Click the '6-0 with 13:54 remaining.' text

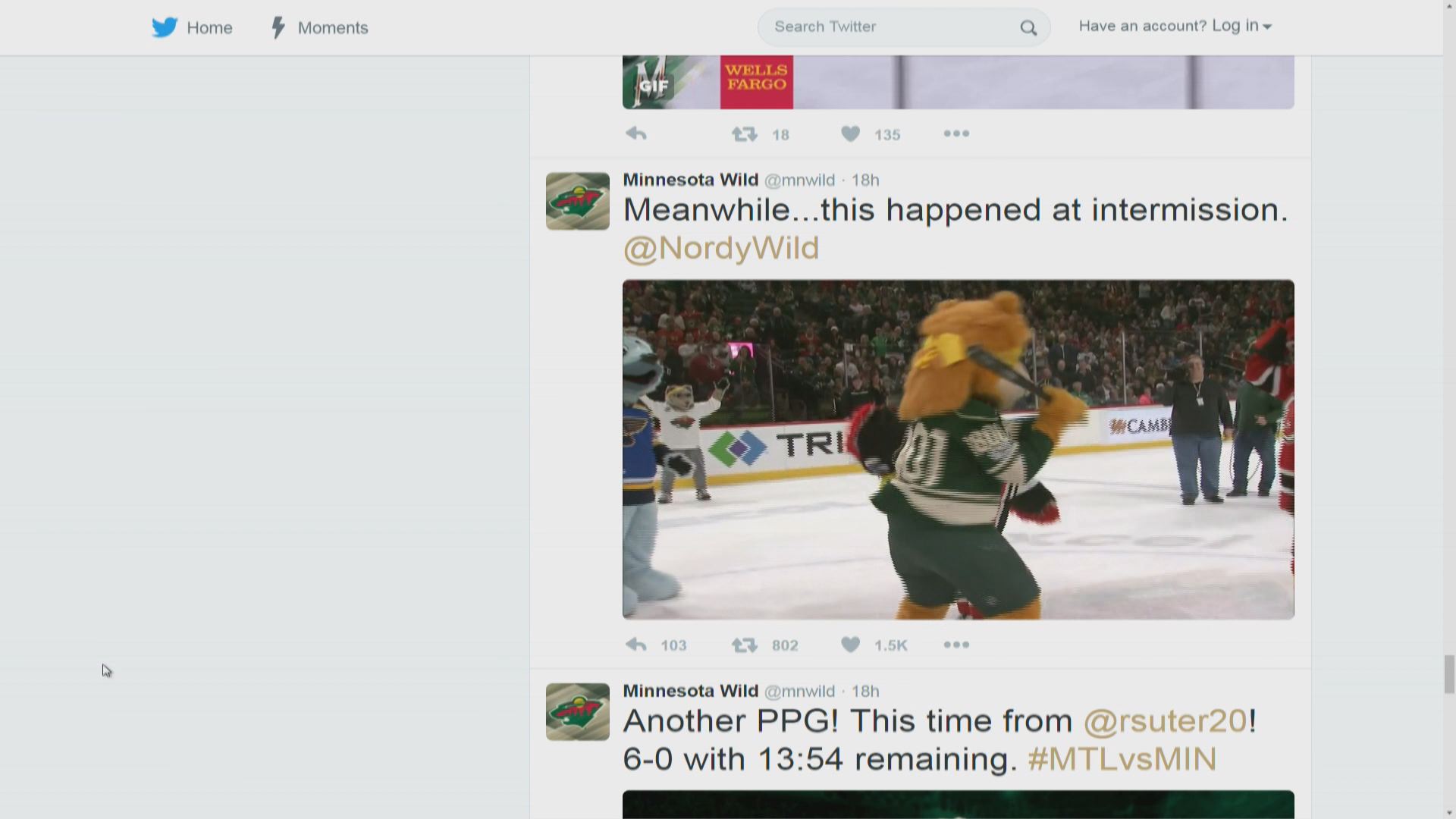click(x=820, y=759)
